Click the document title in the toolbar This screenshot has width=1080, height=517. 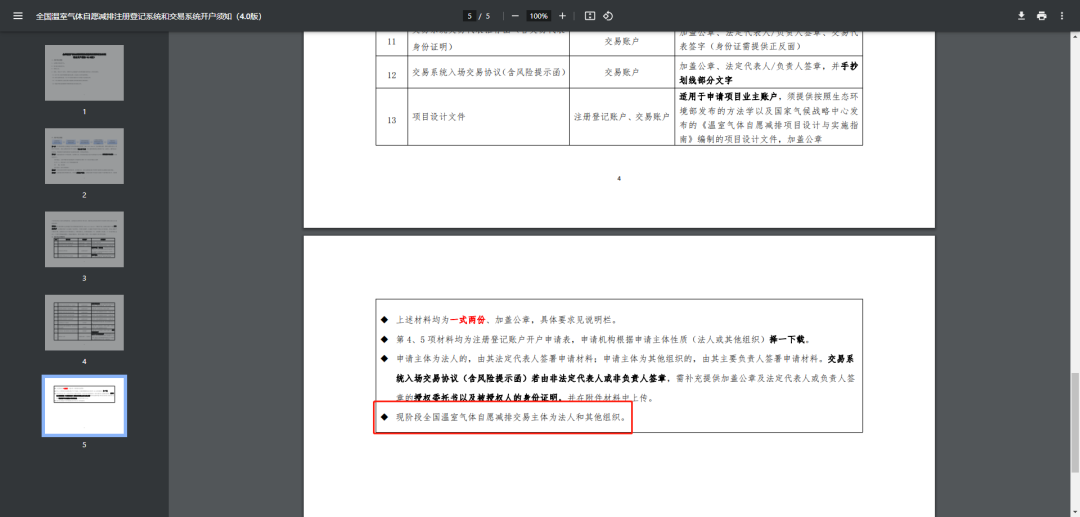click(149, 16)
